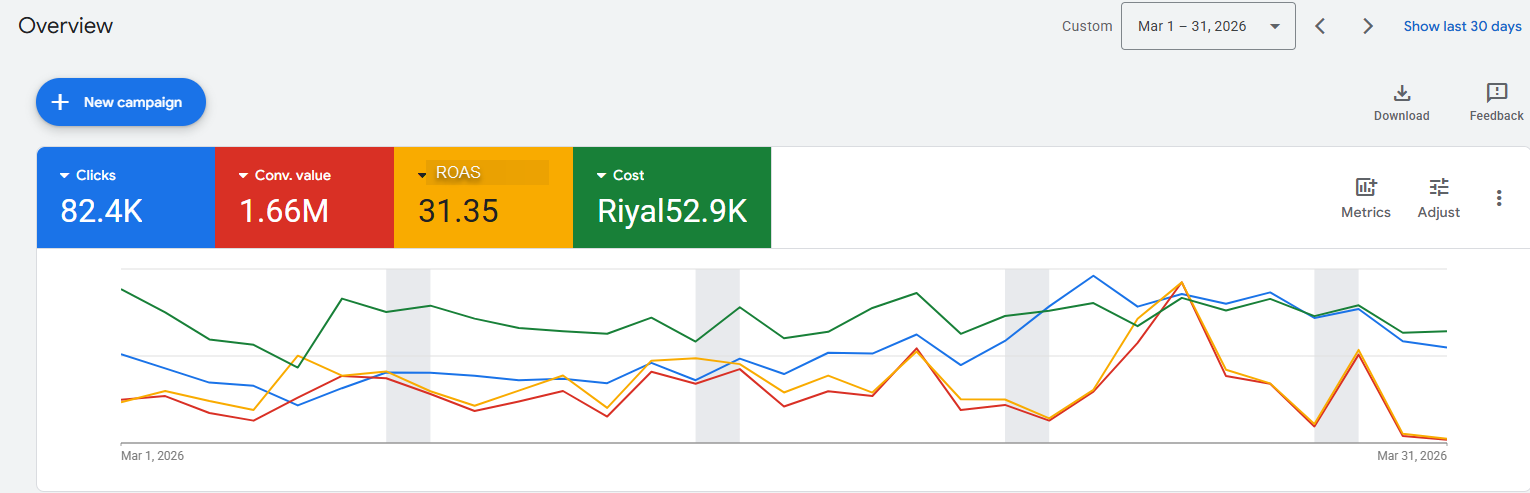Viewport: 1530px width, 493px height.
Task: Click the Overview page heading
Action: point(66,26)
